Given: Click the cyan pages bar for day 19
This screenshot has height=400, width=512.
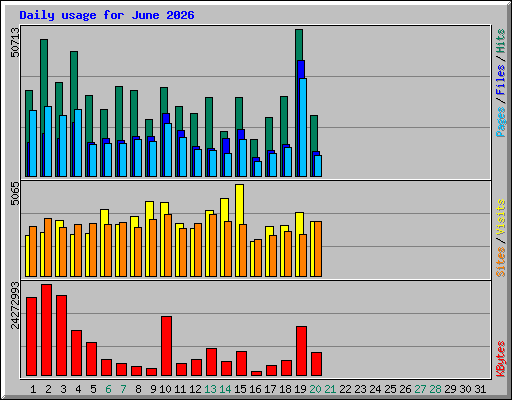Looking at the screenshot, I should tap(303, 127).
